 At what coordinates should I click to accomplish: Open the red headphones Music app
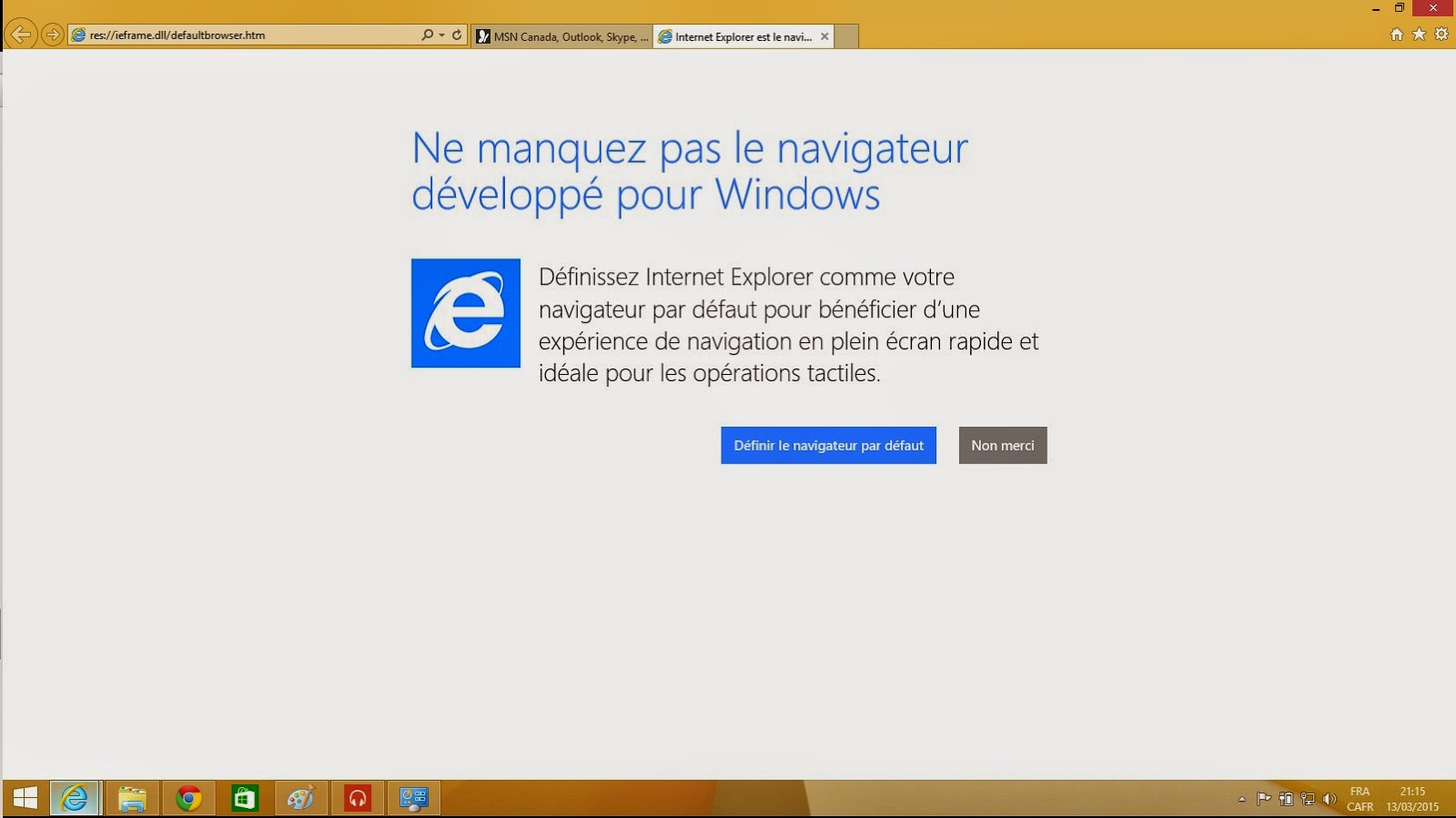coord(358,799)
